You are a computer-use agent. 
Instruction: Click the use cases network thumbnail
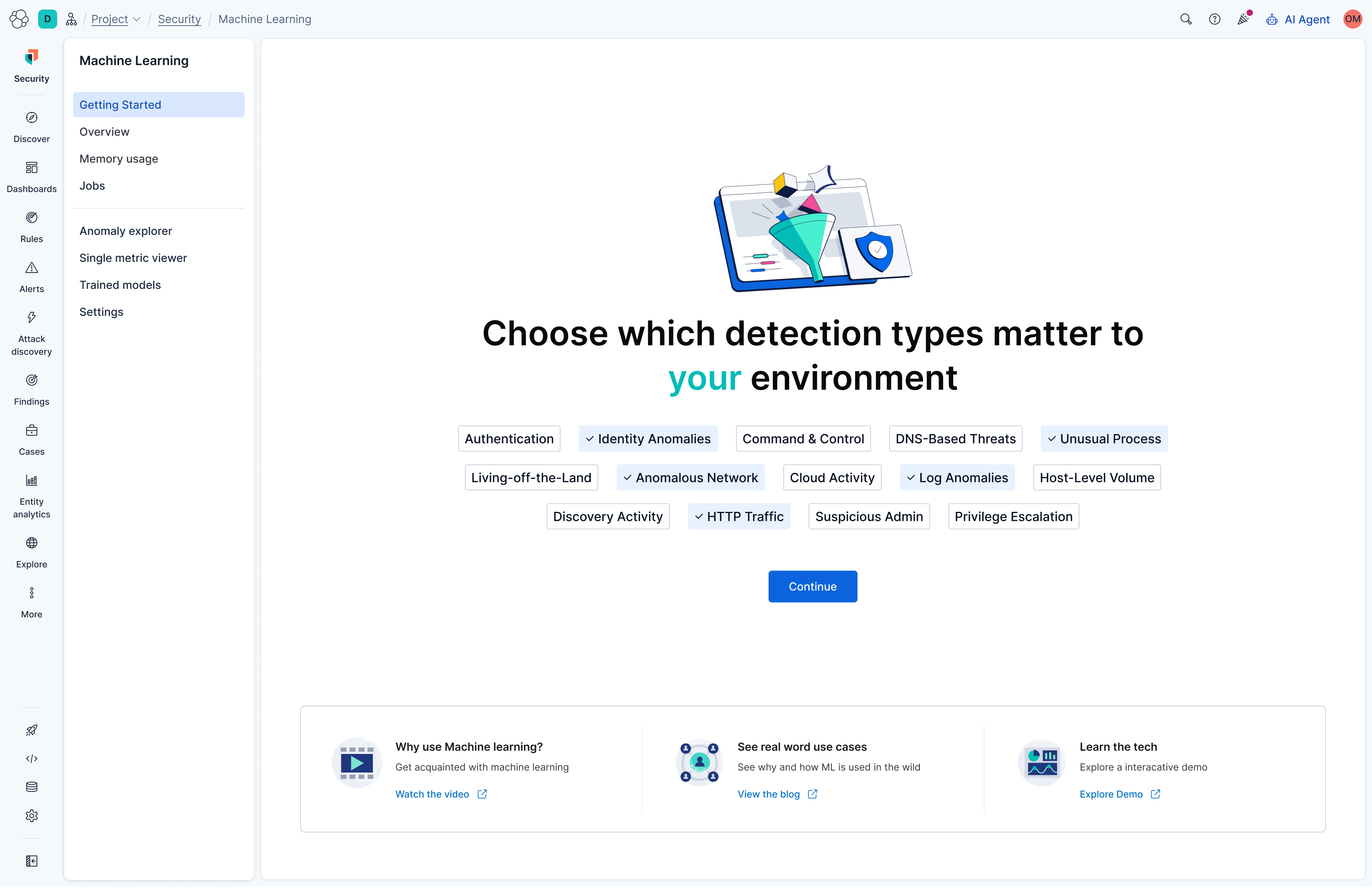click(x=699, y=762)
